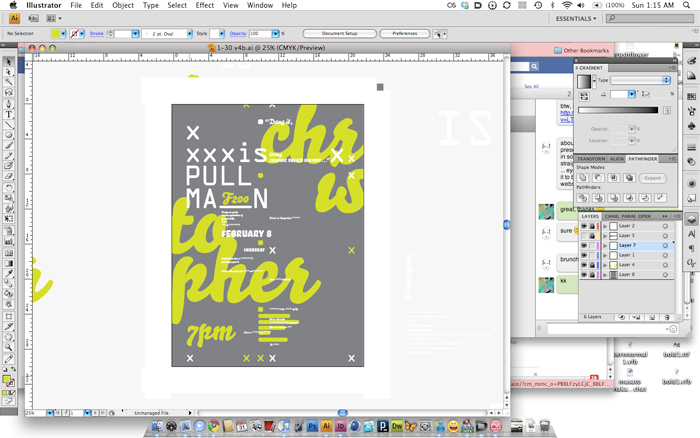The width and height of the screenshot is (700, 438).
Task: Click the reverse gradient icon
Action: point(584,96)
